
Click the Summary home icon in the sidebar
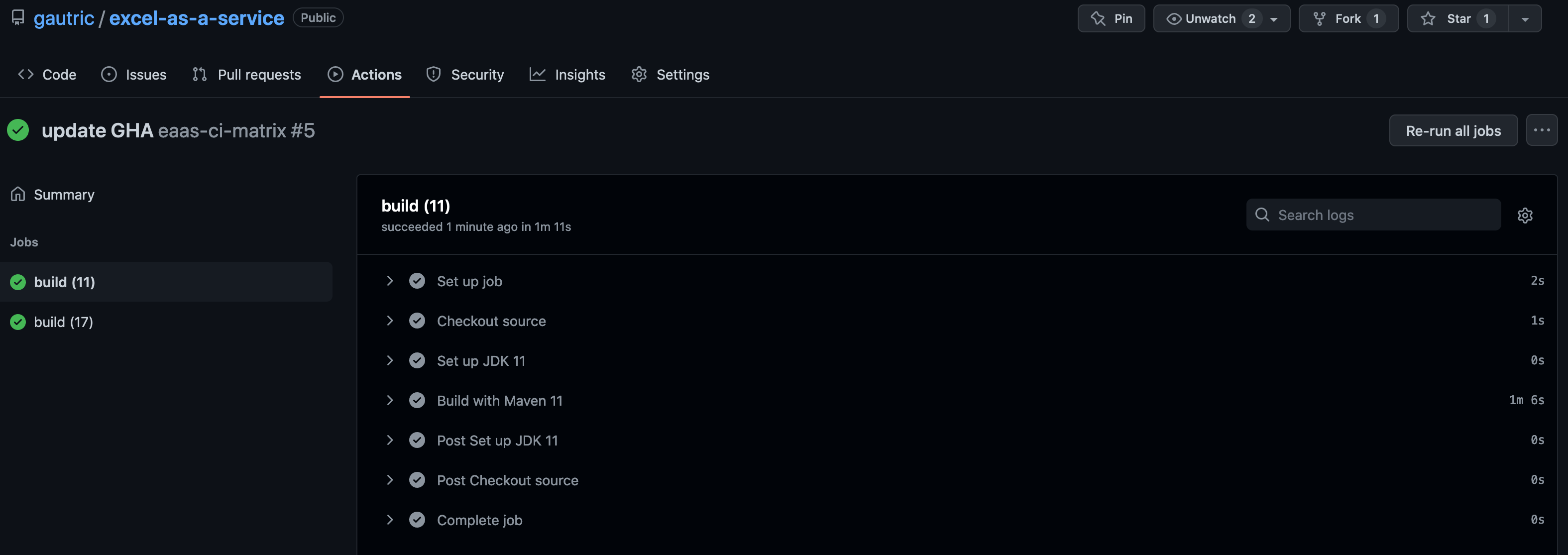pyautogui.click(x=18, y=194)
